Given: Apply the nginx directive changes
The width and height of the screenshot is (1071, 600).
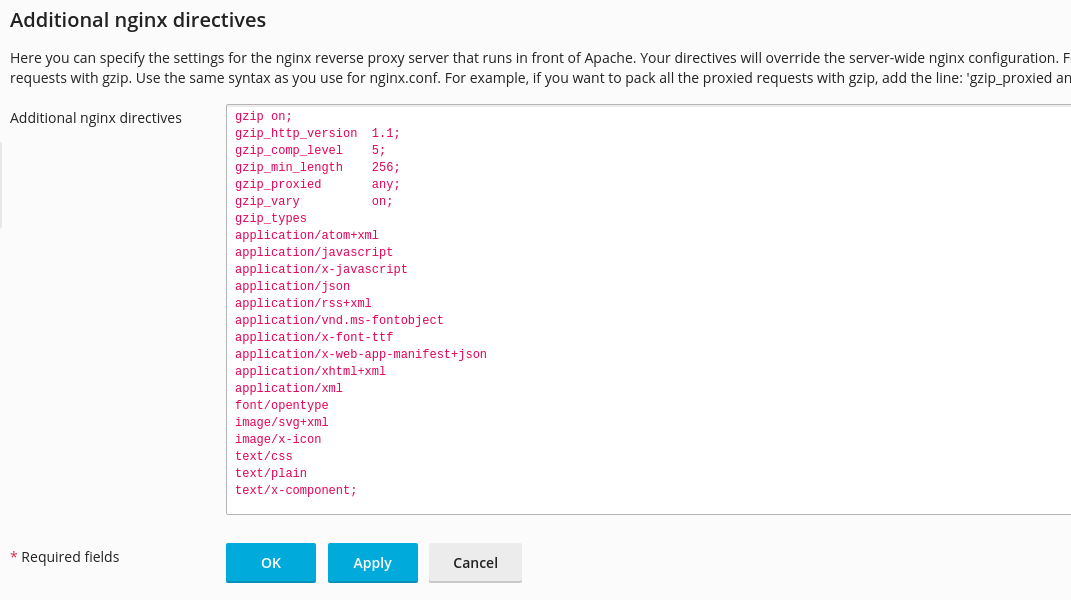Looking at the screenshot, I should [372, 562].
